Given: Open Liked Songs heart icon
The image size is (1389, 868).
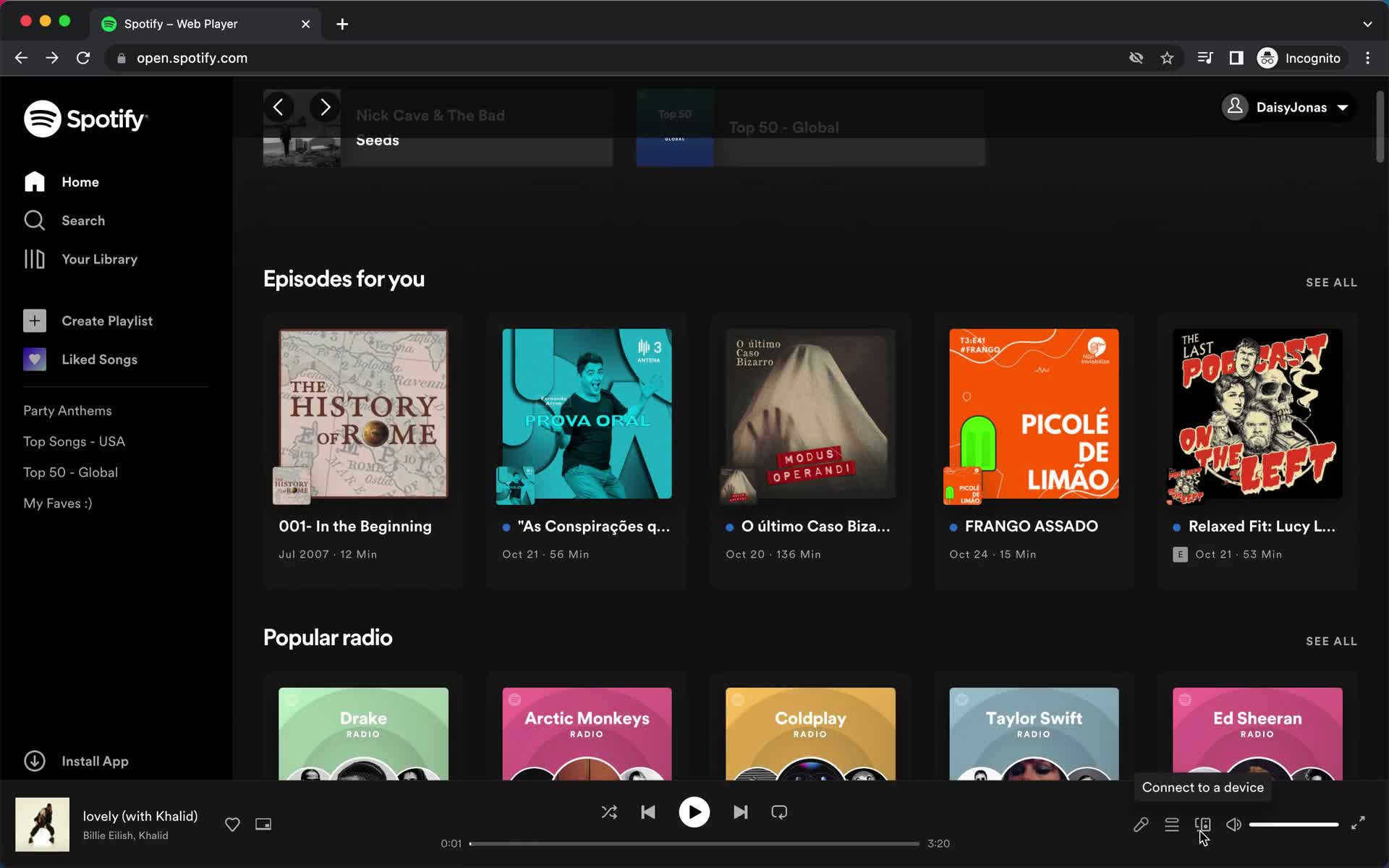Looking at the screenshot, I should click(35, 359).
